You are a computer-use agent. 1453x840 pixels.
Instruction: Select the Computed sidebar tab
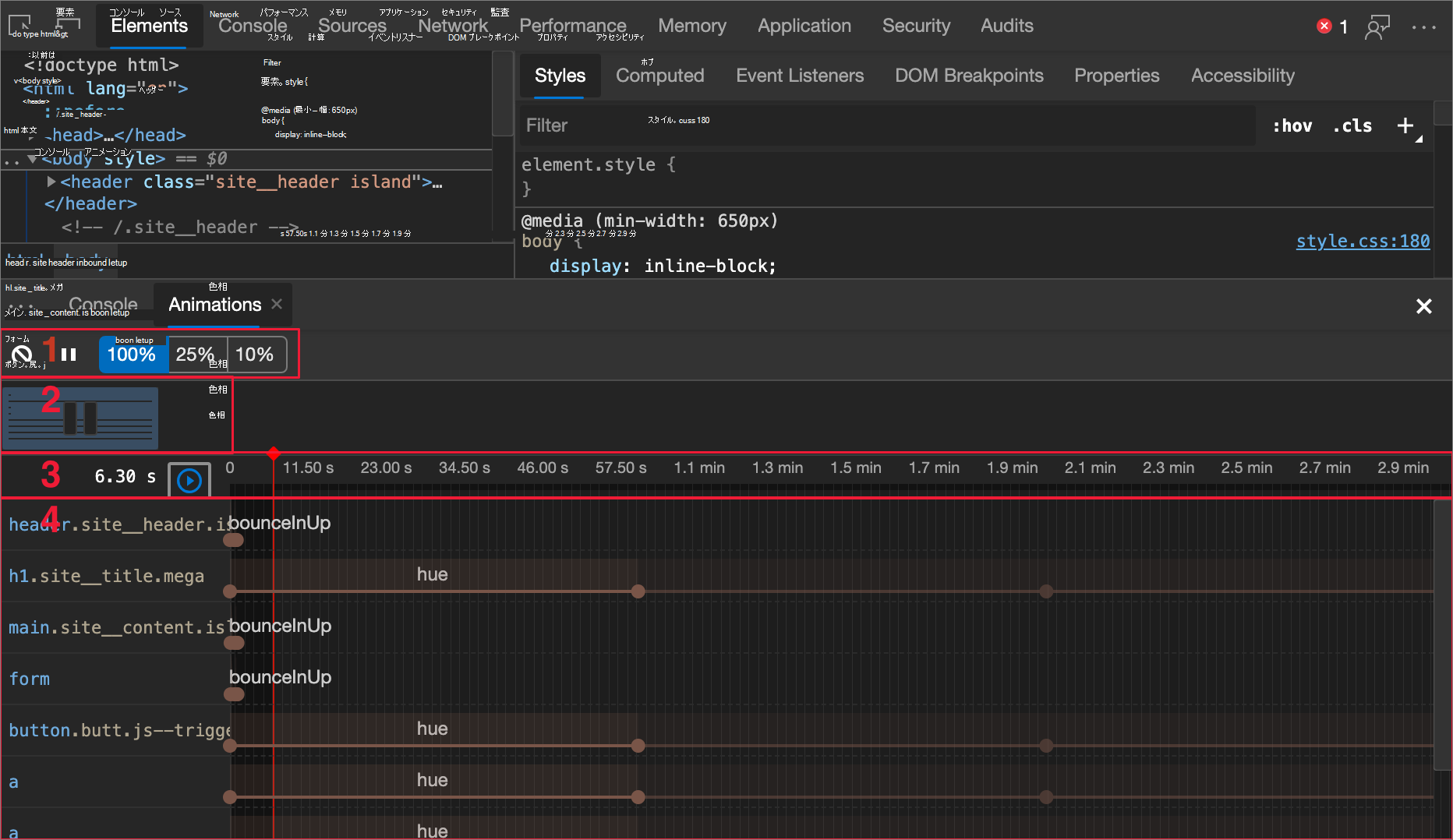click(660, 76)
